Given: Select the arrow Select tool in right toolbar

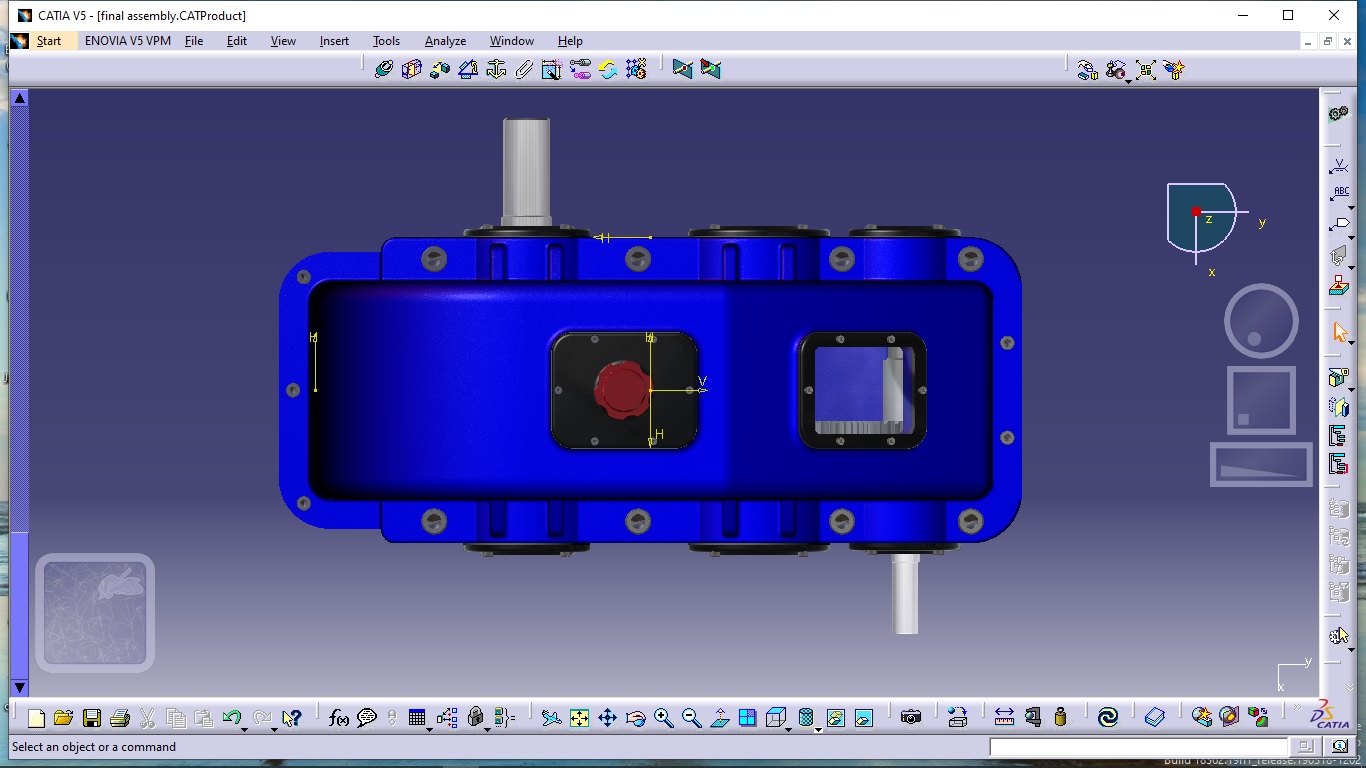Looking at the screenshot, I should tap(1340, 333).
